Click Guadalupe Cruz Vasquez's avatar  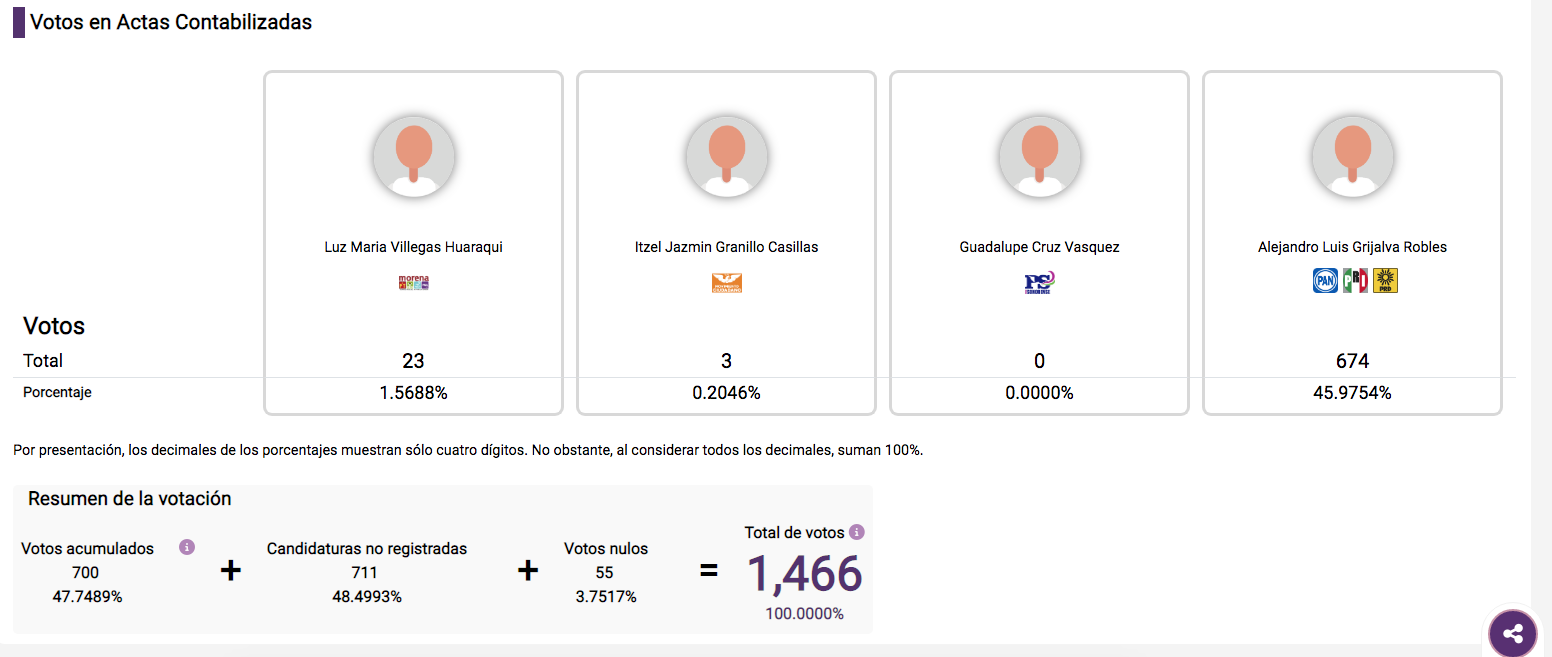click(x=1040, y=155)
